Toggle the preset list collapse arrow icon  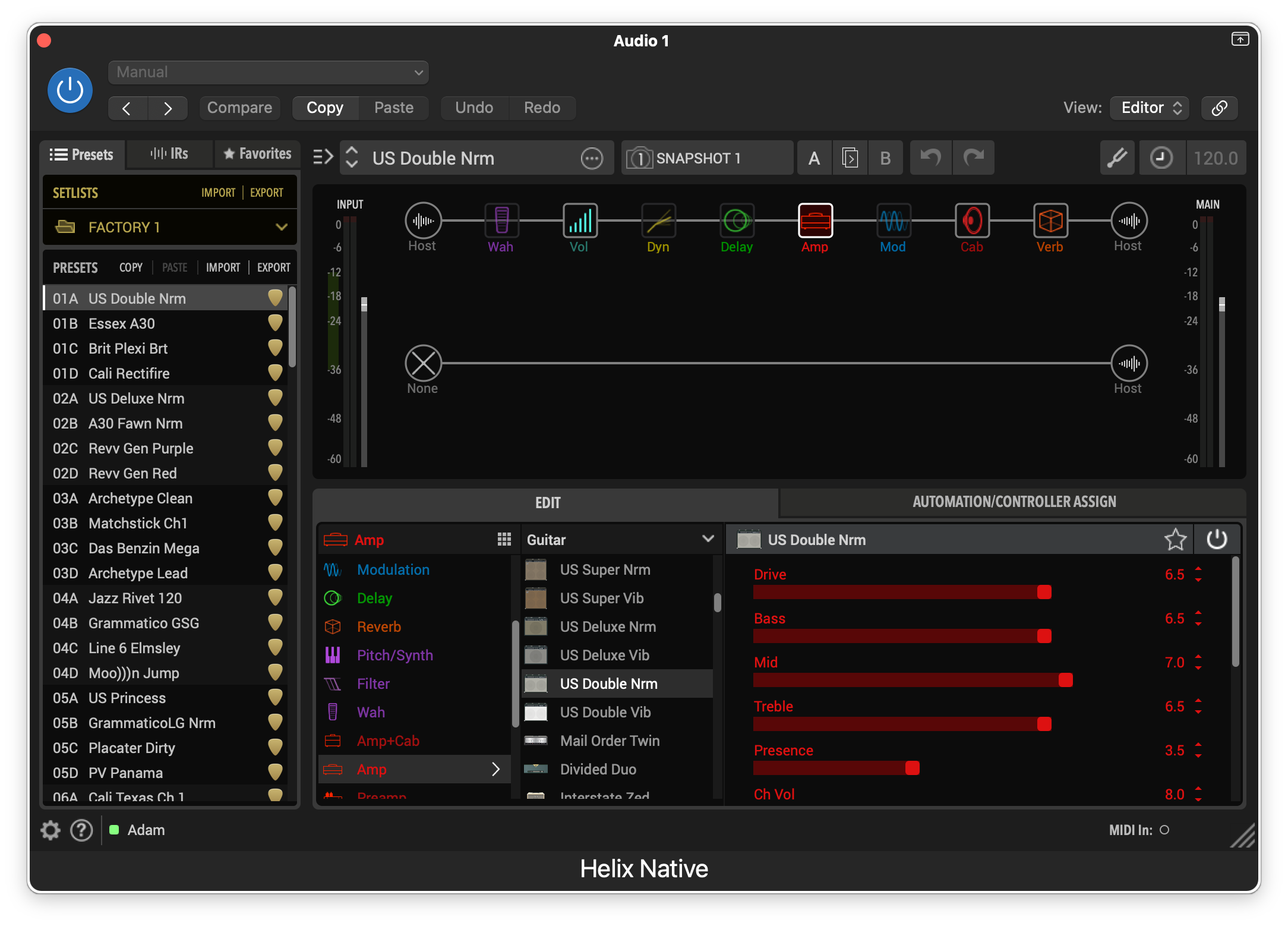(323, 158)
